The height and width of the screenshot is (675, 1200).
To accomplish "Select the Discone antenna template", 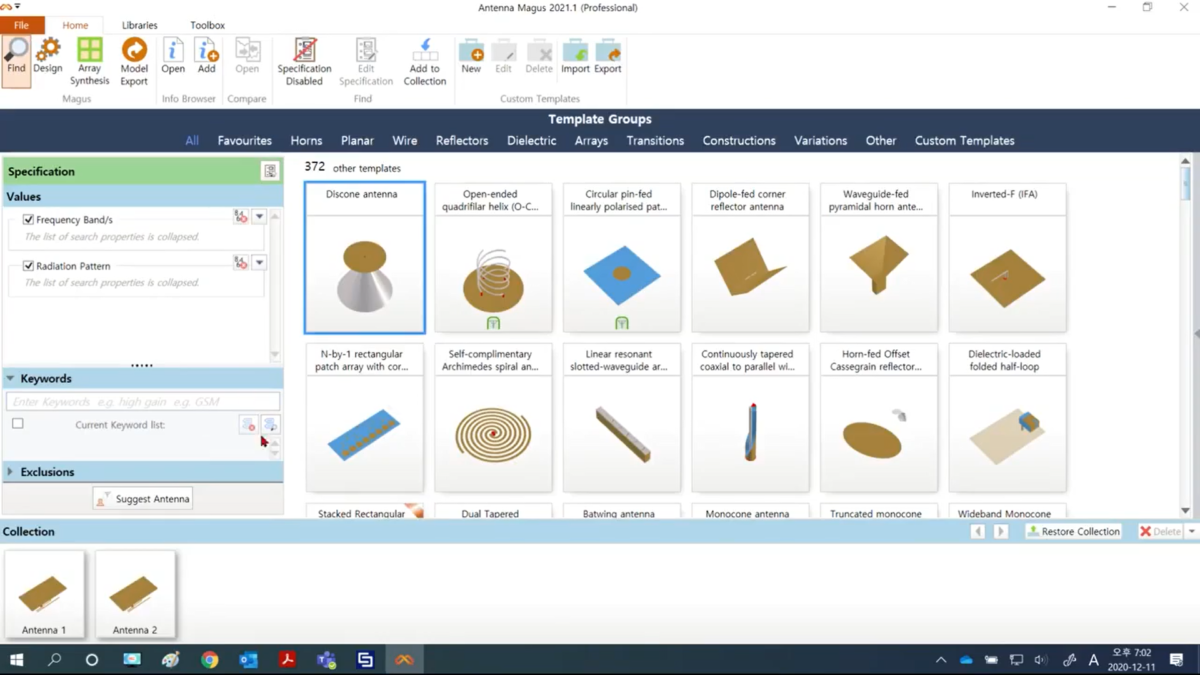I will pyautogui.click(x=365, y=258).
